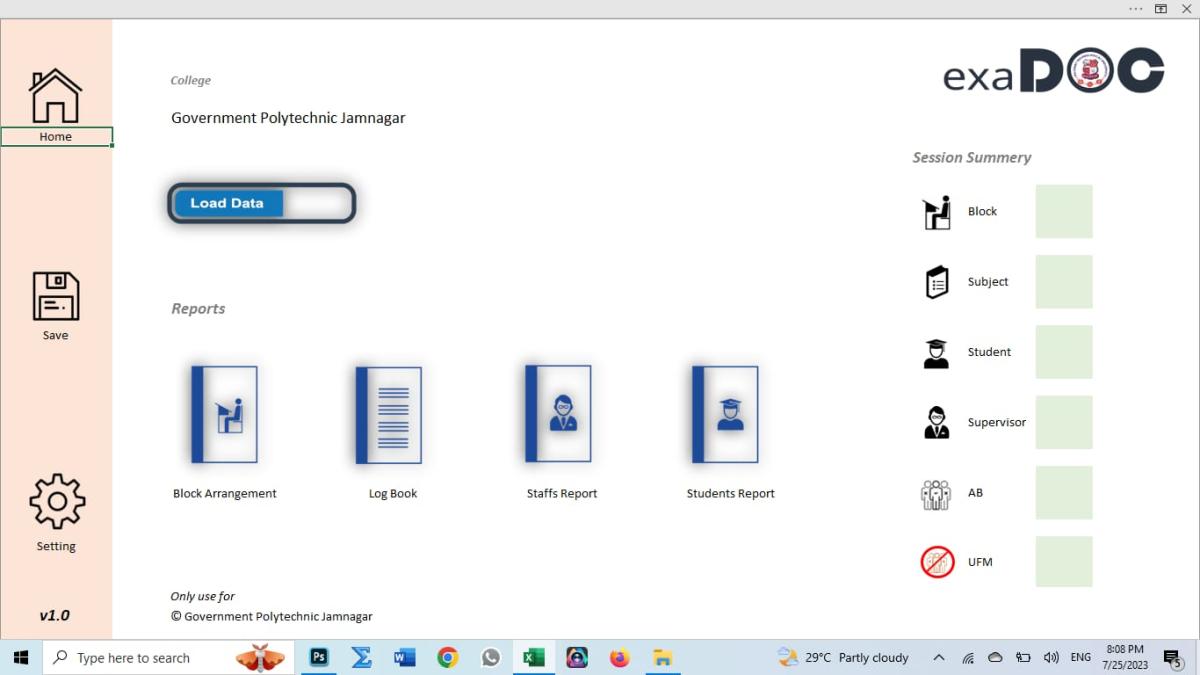Click the exaDOC logo

coord(1053,72)
